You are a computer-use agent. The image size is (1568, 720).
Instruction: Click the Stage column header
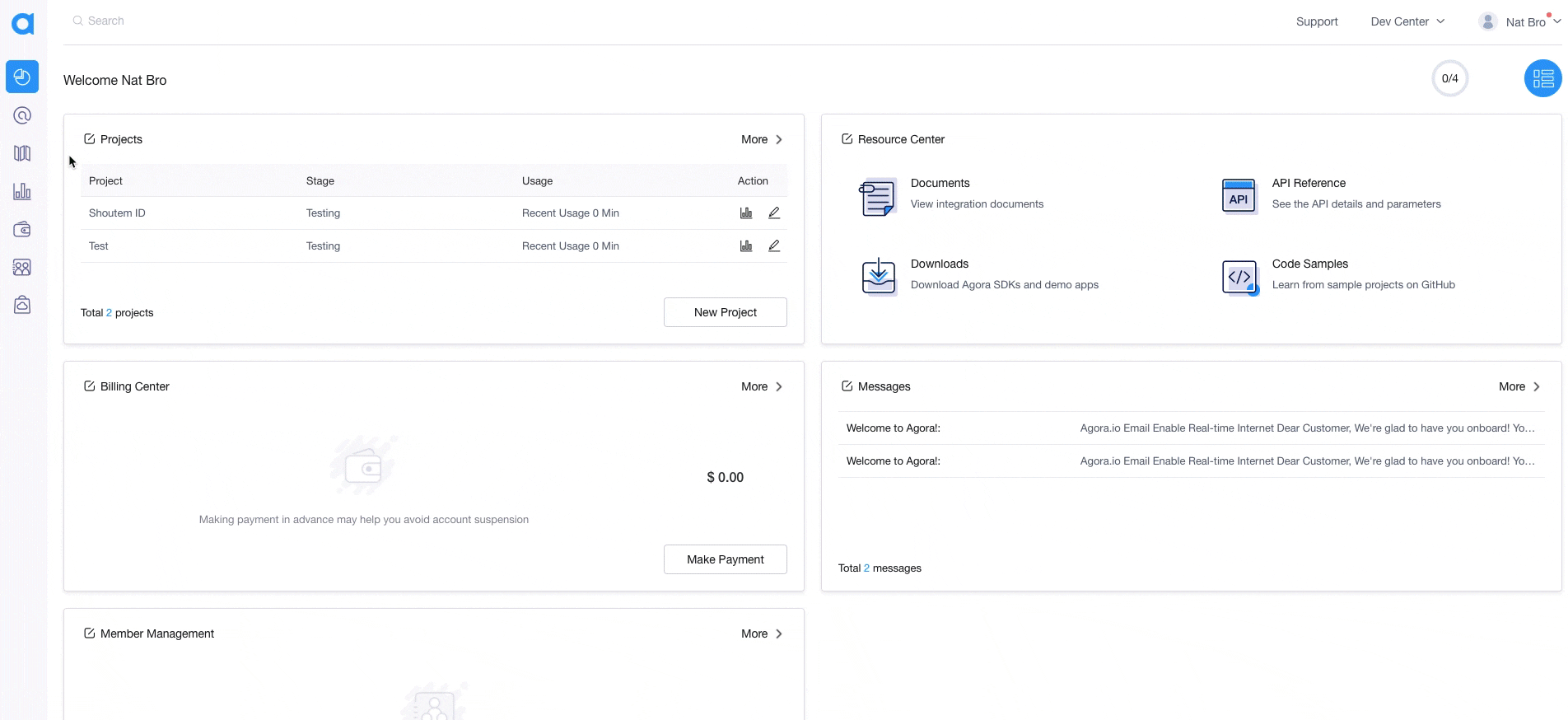[x=320, y=180]
